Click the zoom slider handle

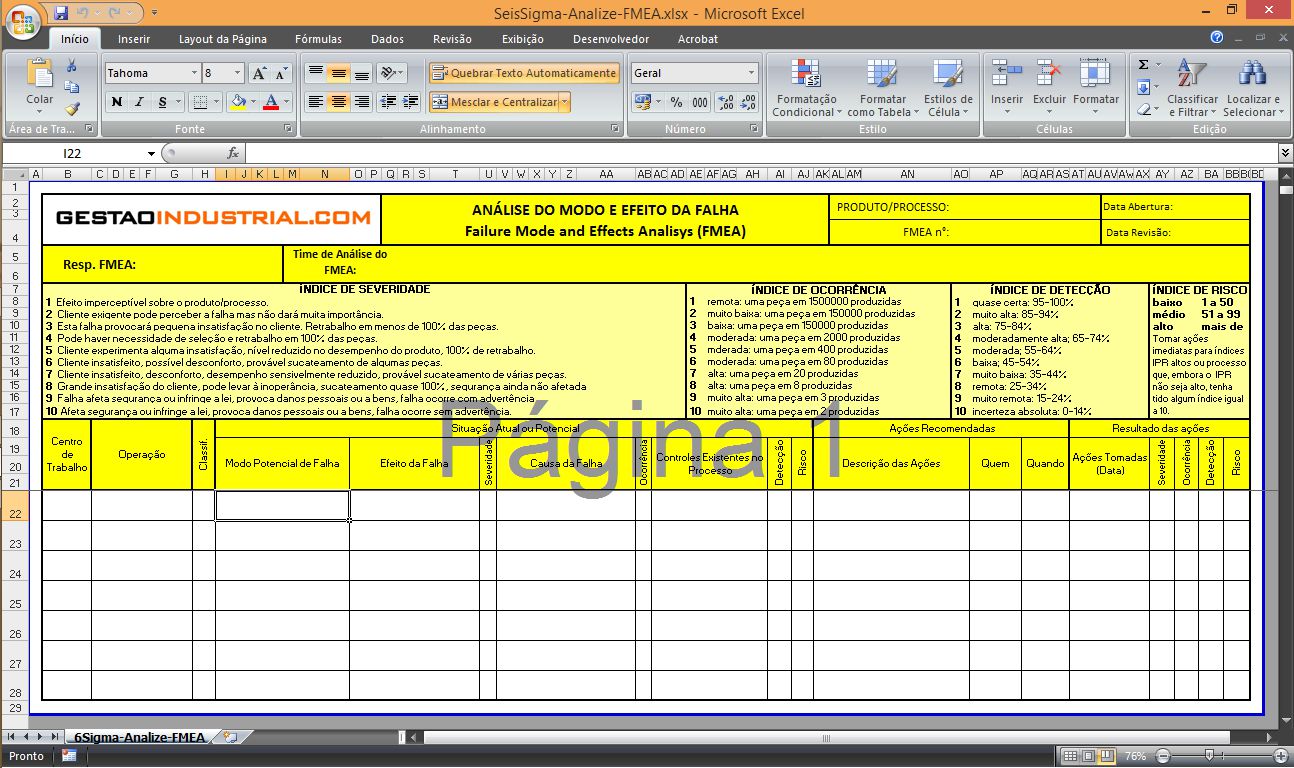[1209, 756]
